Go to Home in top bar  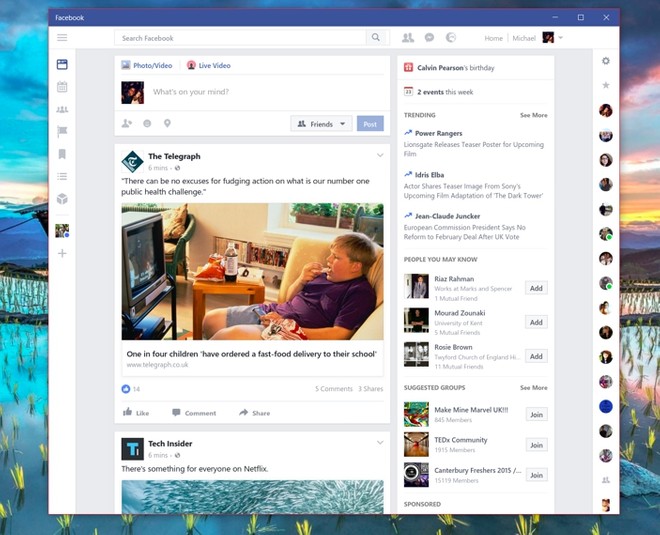point(493,38)
